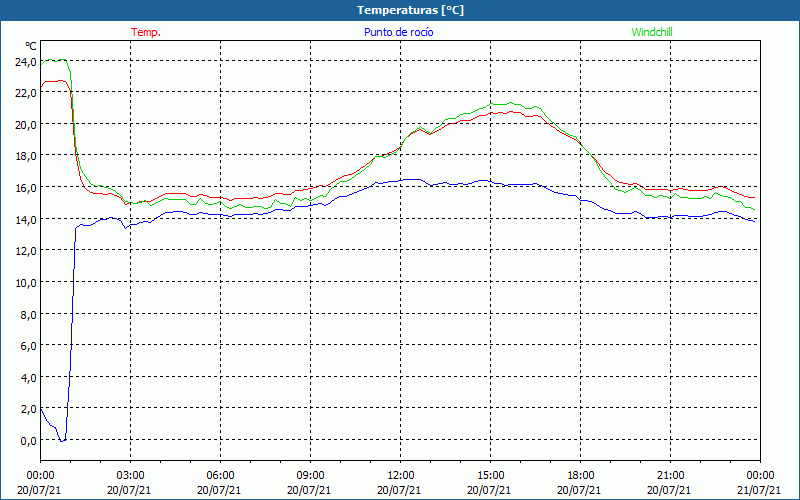Click the 6,0 y-axis value
800x500 pixels.
click(x=28, y=346)
